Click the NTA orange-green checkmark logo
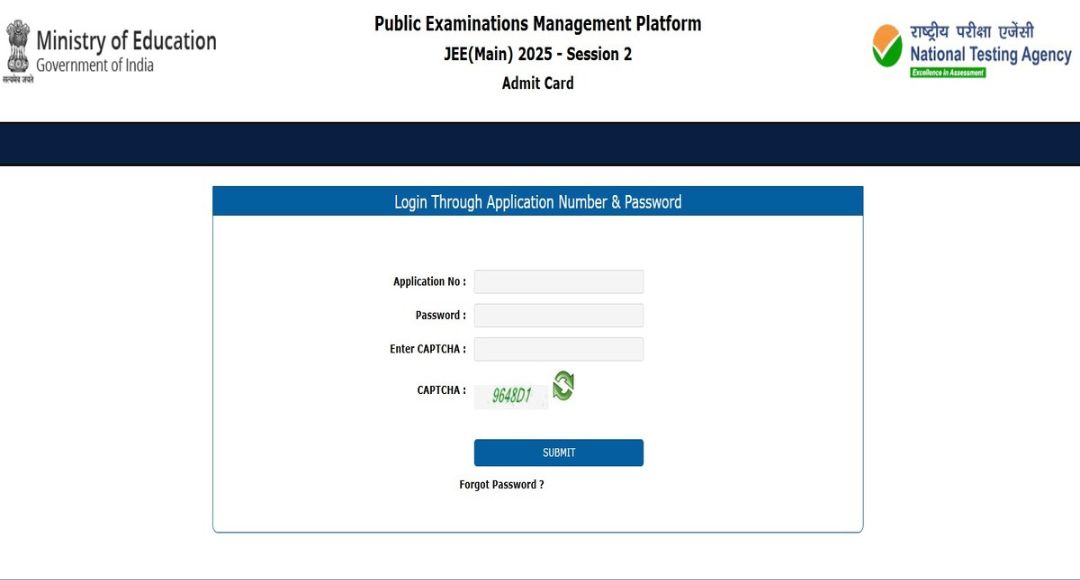 click(x=887, y=46)
